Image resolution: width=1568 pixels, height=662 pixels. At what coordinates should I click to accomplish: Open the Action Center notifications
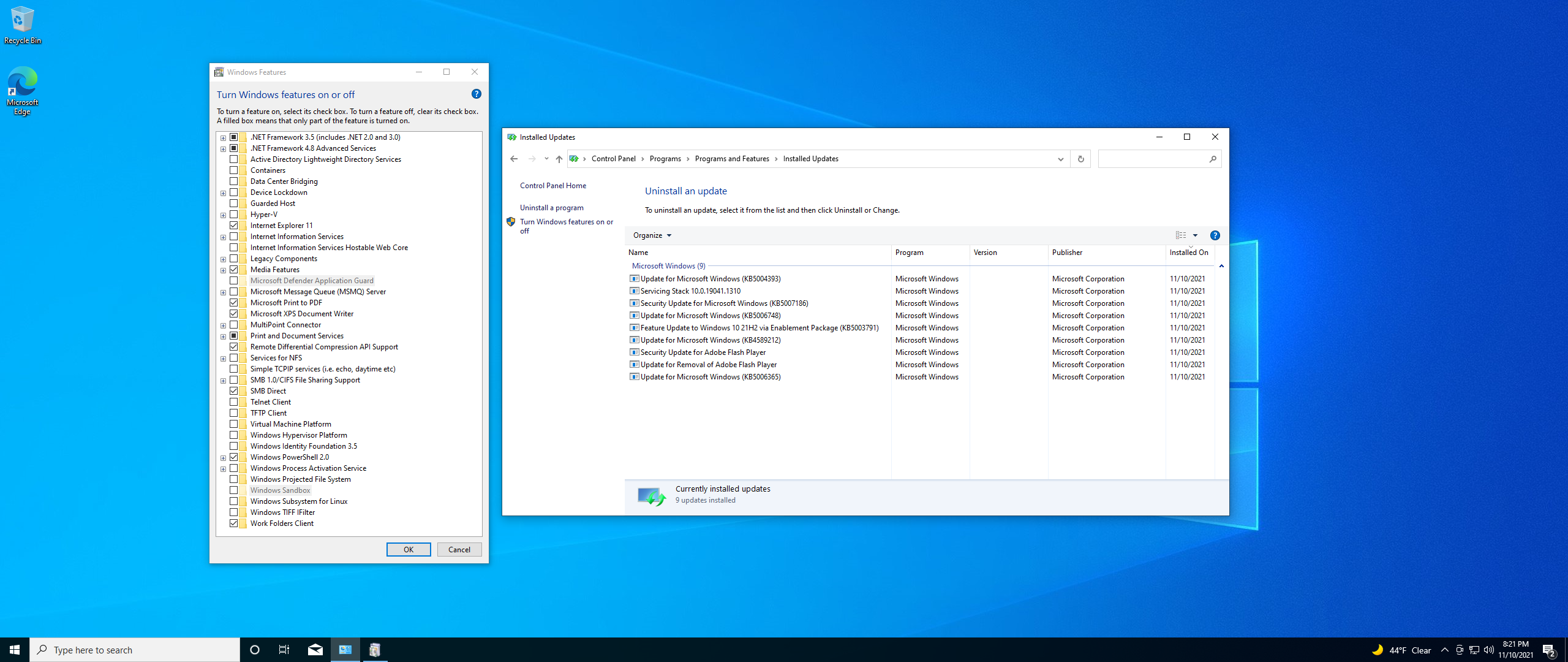click(x=1549, y=650)
